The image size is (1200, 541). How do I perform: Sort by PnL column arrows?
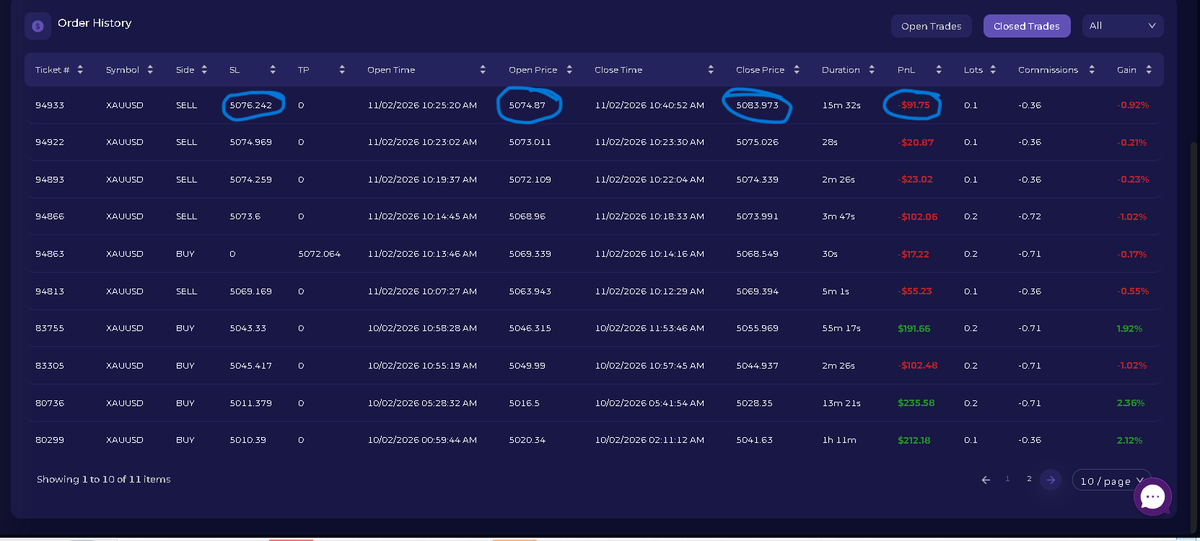(939, 70)
